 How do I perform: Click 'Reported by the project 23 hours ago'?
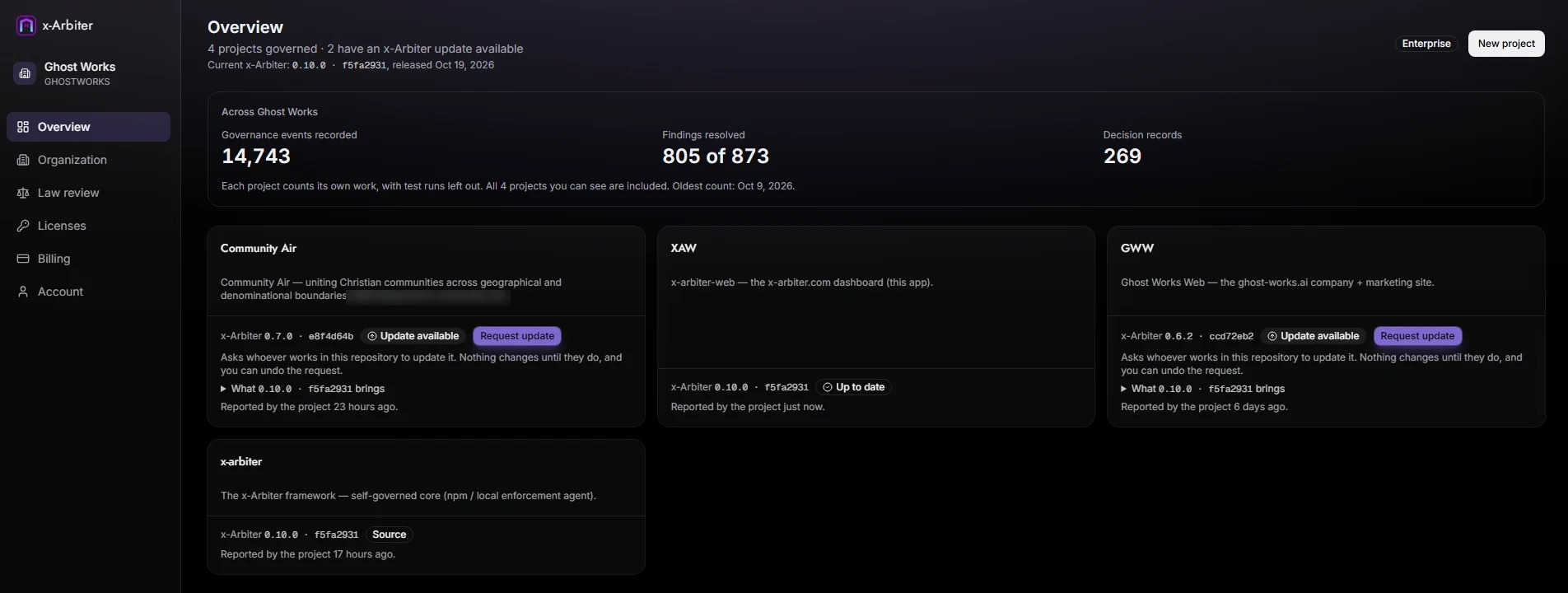click(309, 407)
